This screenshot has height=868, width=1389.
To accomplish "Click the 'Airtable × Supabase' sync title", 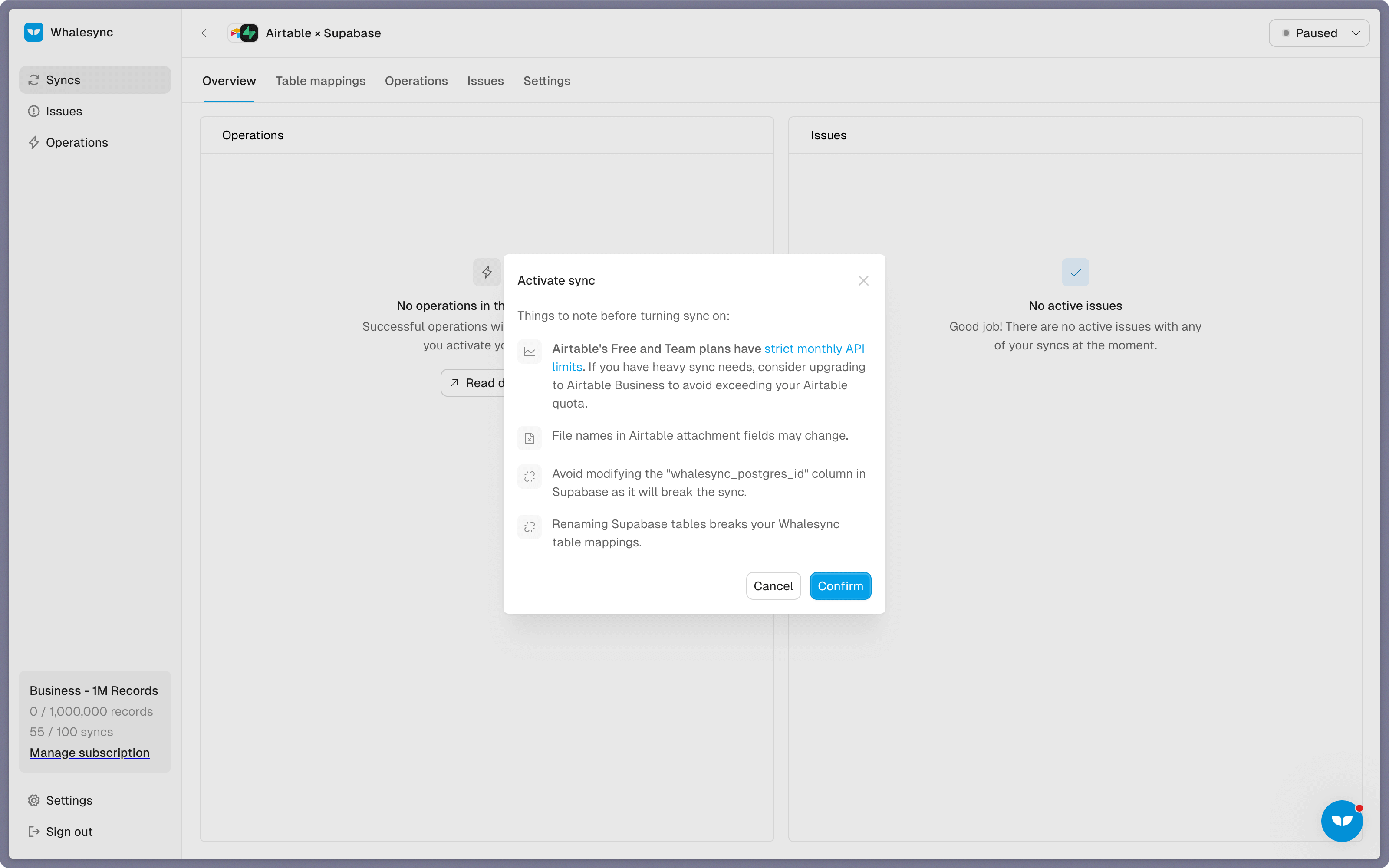I will (x=323, y=33).
